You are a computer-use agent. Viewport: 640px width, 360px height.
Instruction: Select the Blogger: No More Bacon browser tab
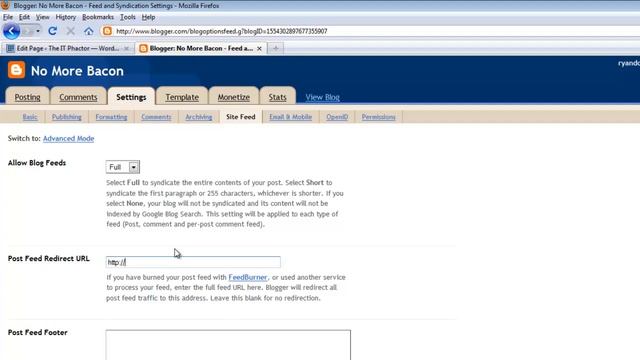coord(201,48)
